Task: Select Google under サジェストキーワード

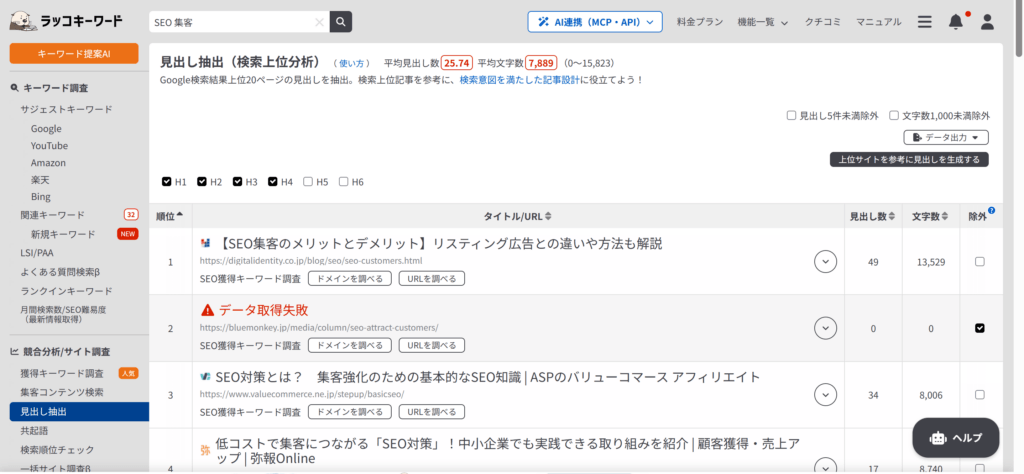Action: (x=46, y=129)
